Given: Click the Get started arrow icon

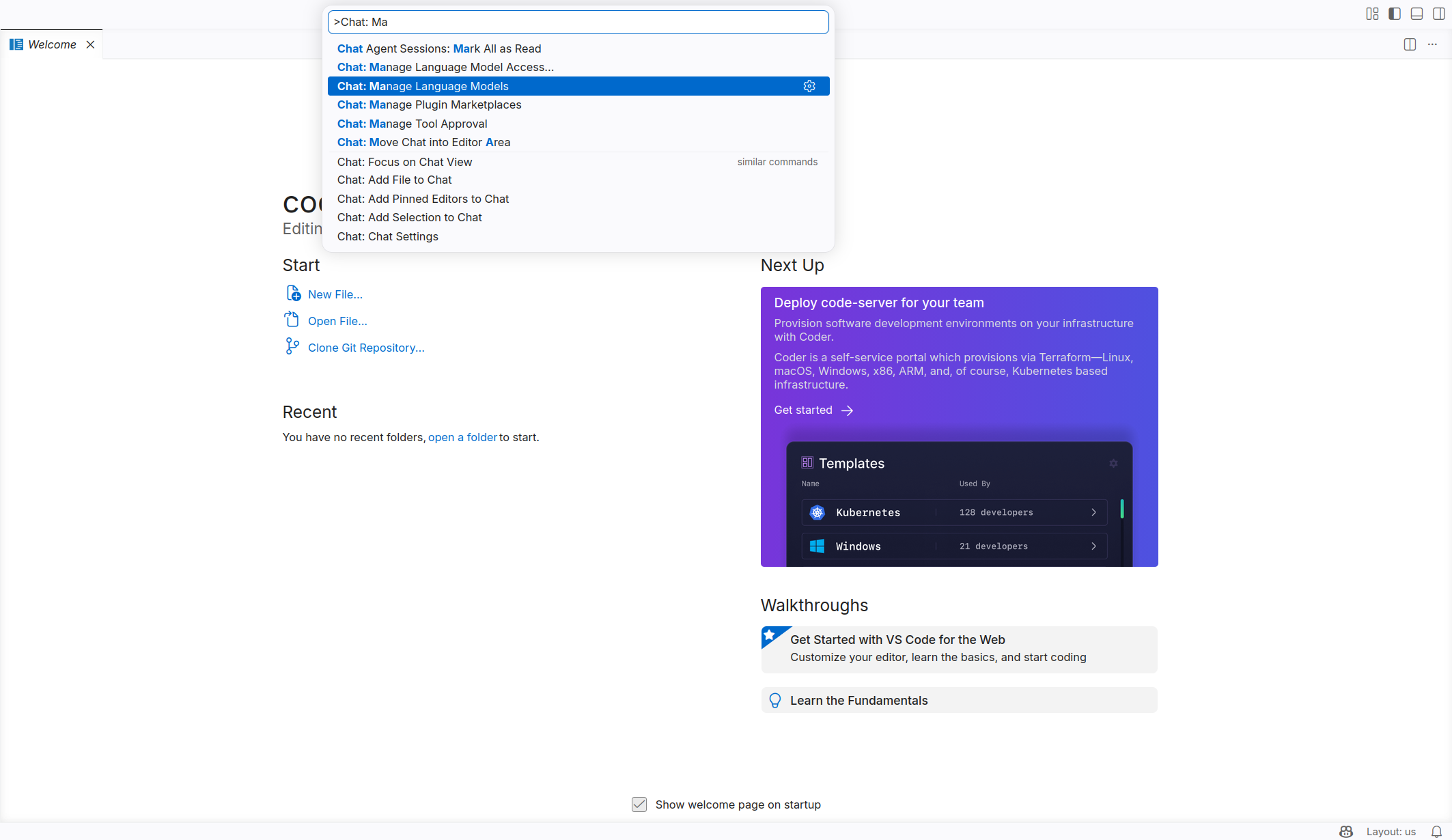Looking at the screenshot, I should (x=847, y=410).
